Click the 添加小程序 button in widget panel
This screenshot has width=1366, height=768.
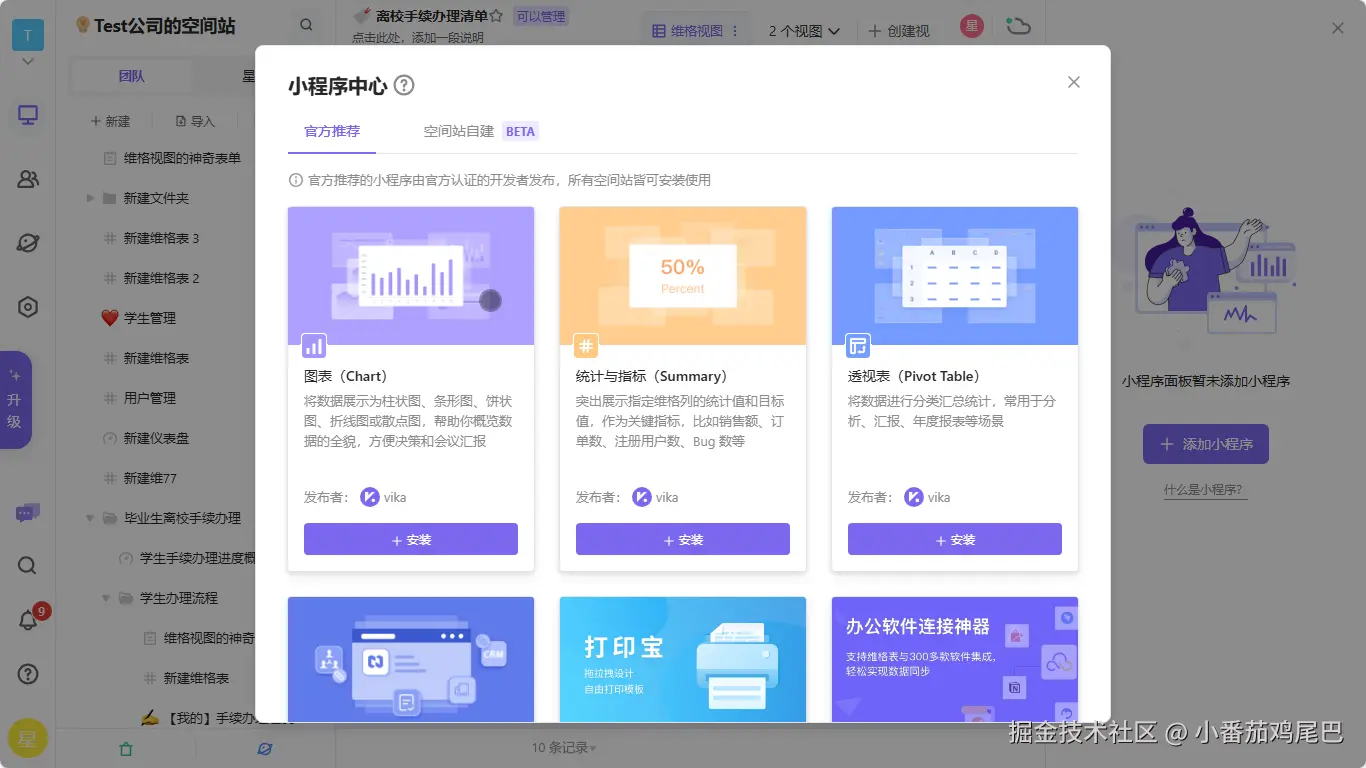[x=1206, y=444]
